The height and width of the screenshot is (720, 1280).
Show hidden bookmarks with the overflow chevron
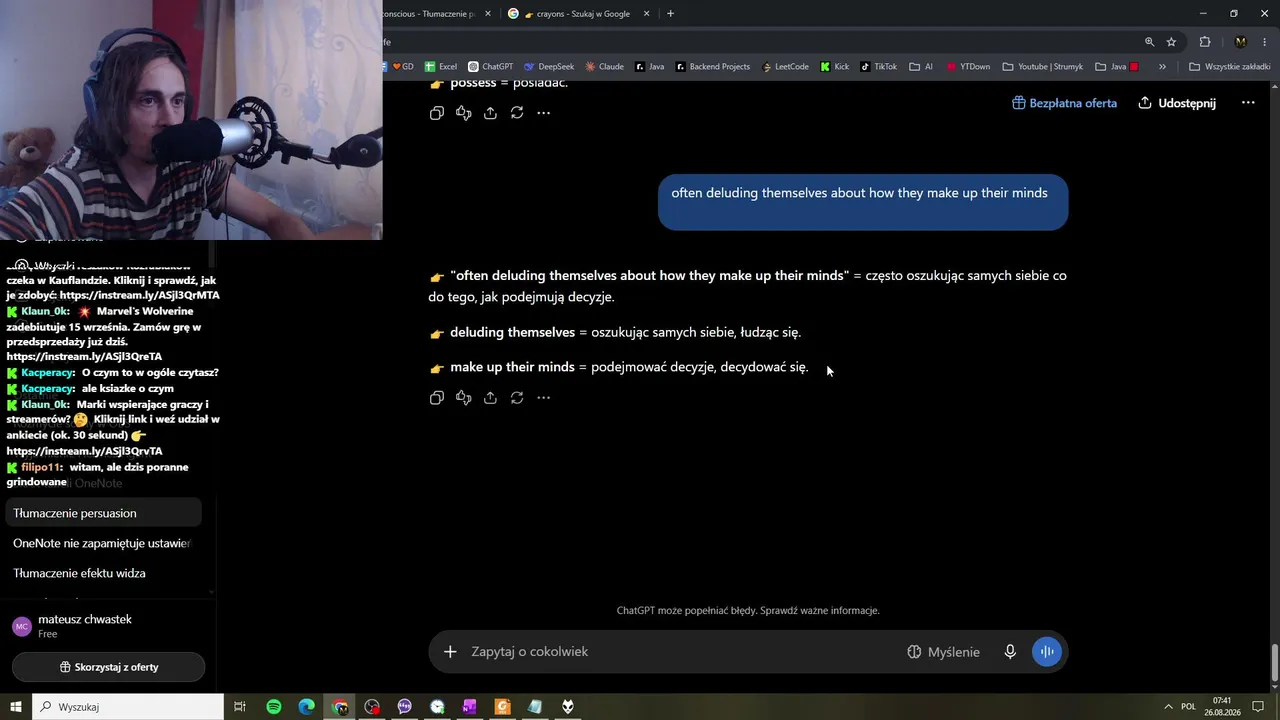[1162, 67]
